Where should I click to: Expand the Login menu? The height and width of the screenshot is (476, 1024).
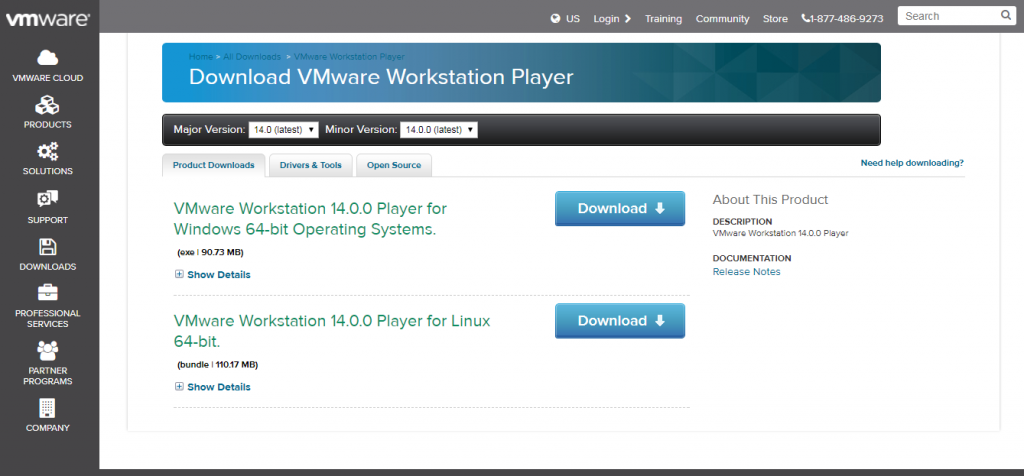[612, 18]
